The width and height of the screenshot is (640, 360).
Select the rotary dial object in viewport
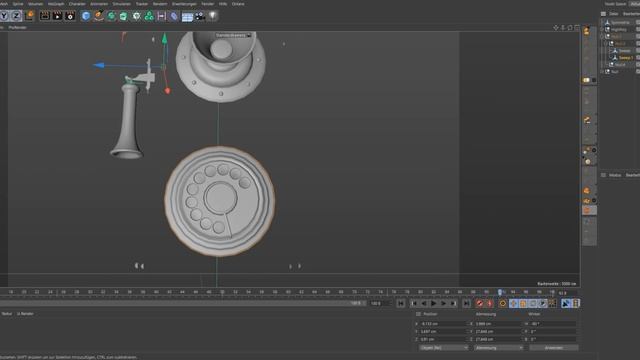(x=220, y=201)
